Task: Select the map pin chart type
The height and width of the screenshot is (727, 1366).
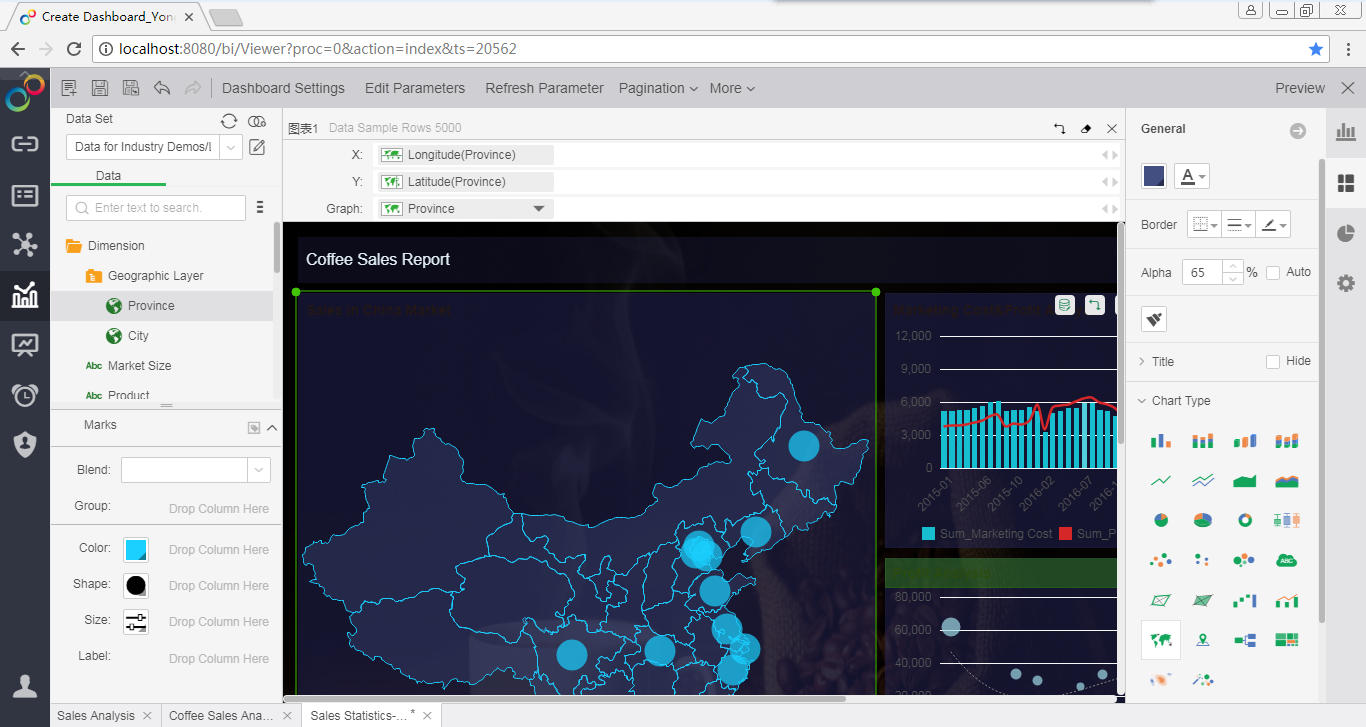Action: click(1203, 640)
